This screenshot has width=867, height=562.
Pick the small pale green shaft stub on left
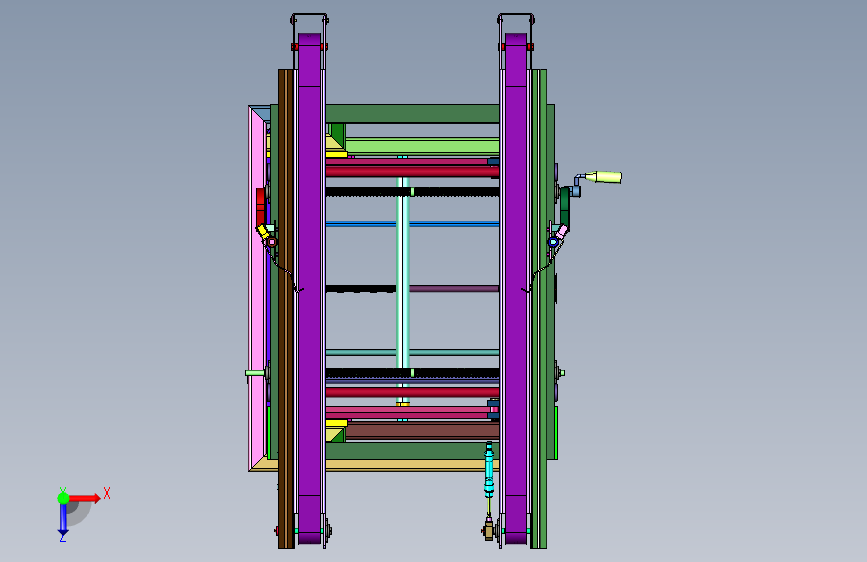tap(255, 373)
